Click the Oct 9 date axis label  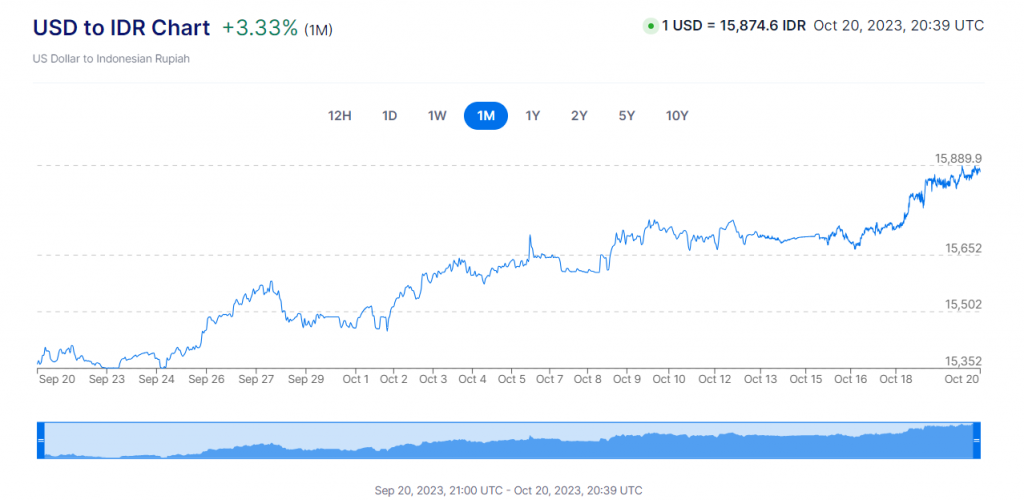627,379
